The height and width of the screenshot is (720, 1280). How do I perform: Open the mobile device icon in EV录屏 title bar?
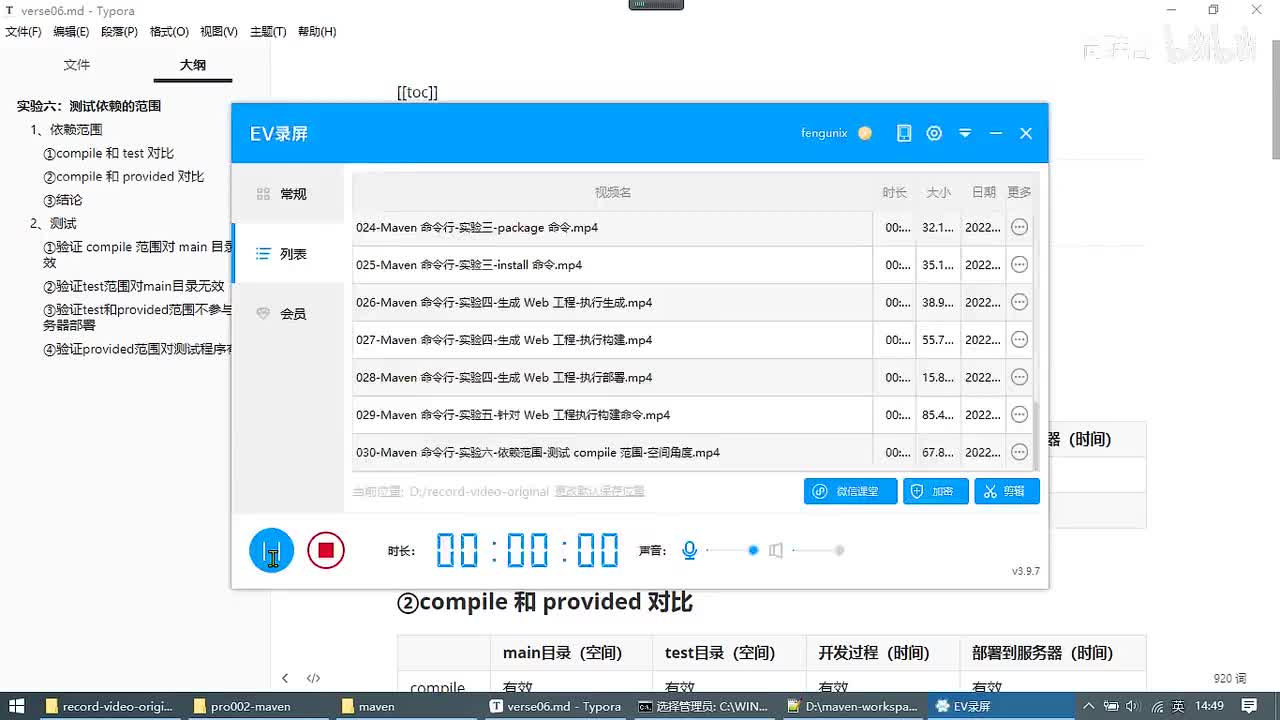point(904,133)
